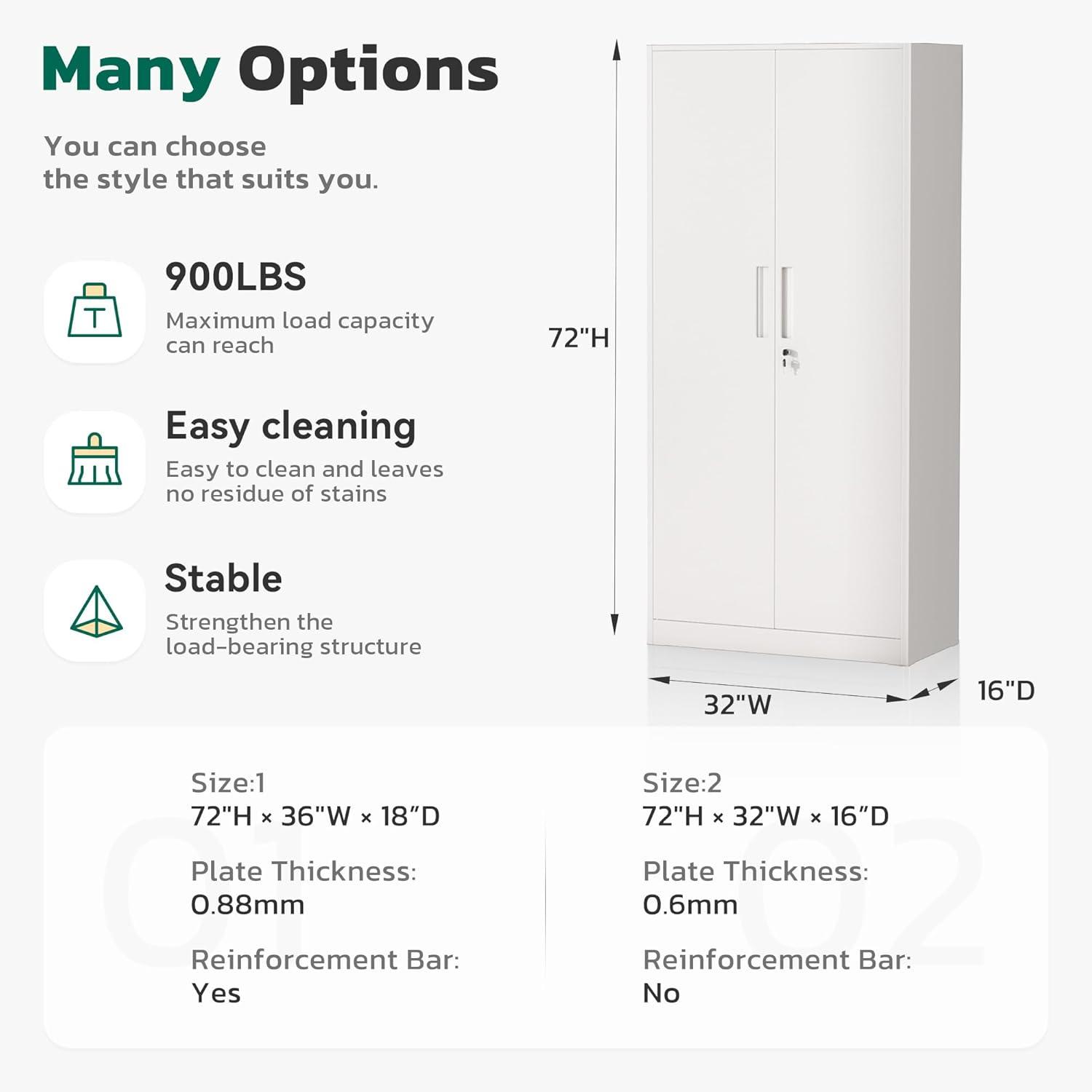The height and width of the screenshot is (1092, 1092).
Task: Select the 16"D depth dimension label
Action: (1005, 690)
